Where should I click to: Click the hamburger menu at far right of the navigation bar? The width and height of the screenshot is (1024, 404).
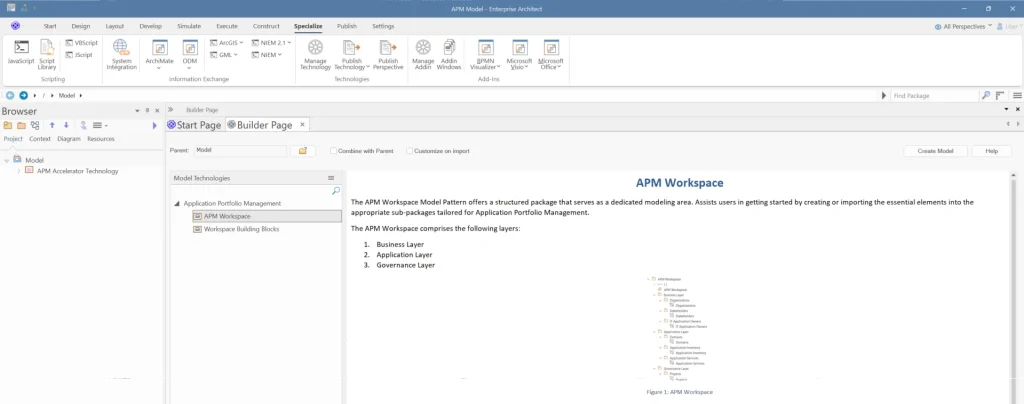[1017, 95]
